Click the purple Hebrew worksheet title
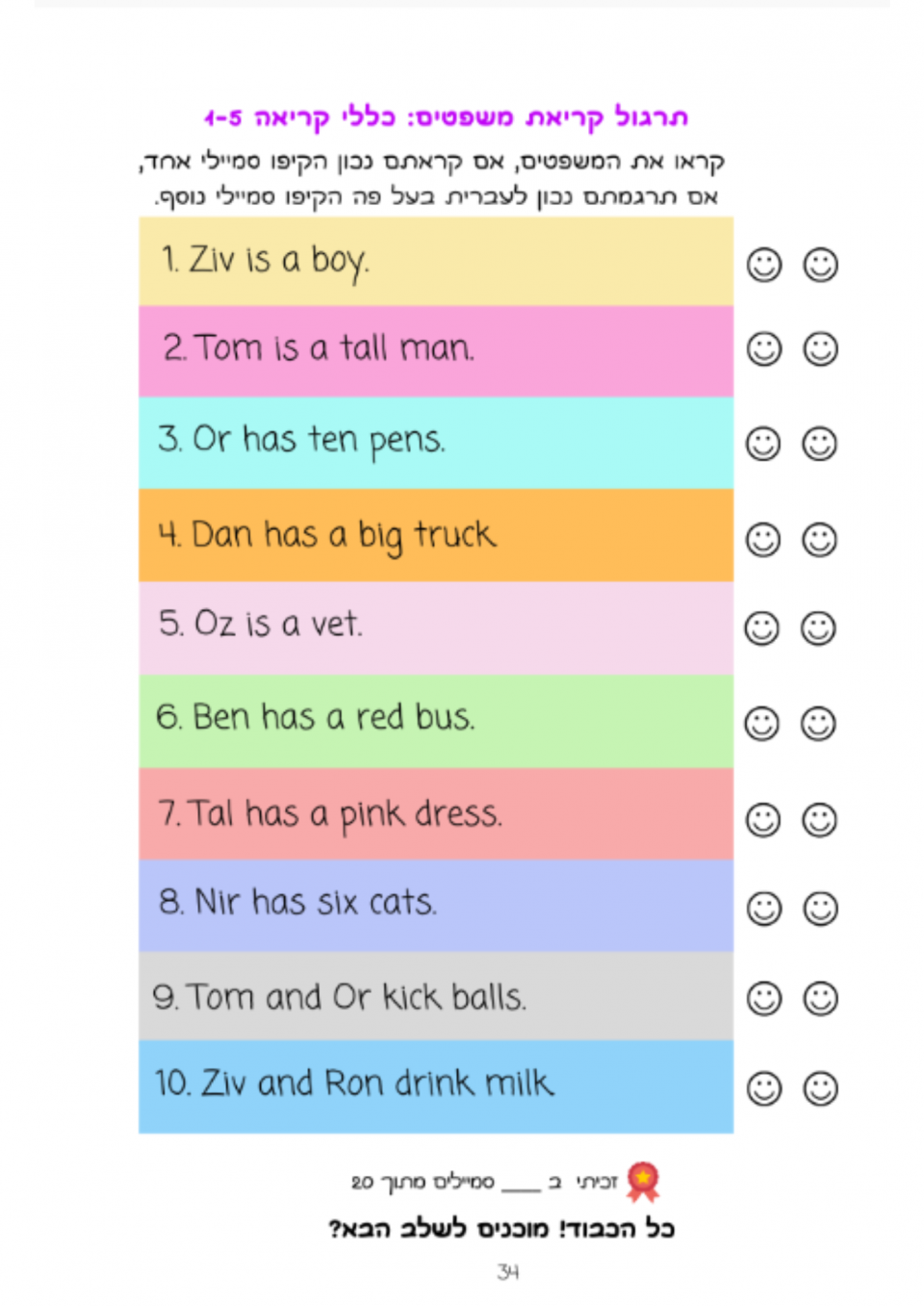The image size is (924, 1306). click(447, 117)
